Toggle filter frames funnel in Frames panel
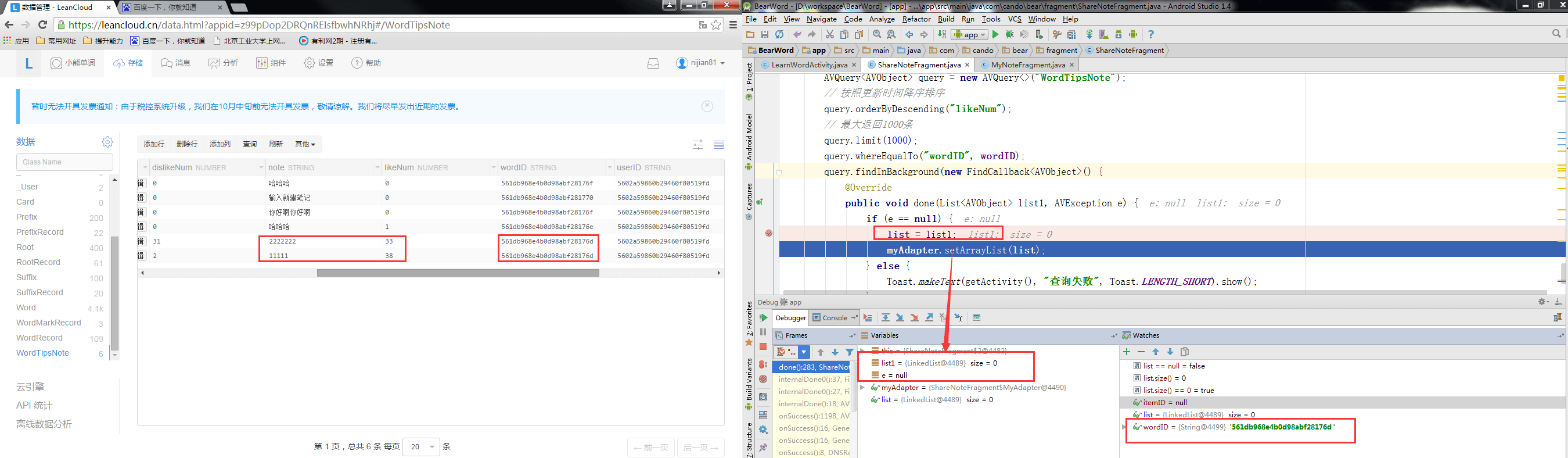1568x458 pixels. coord(850,352)
